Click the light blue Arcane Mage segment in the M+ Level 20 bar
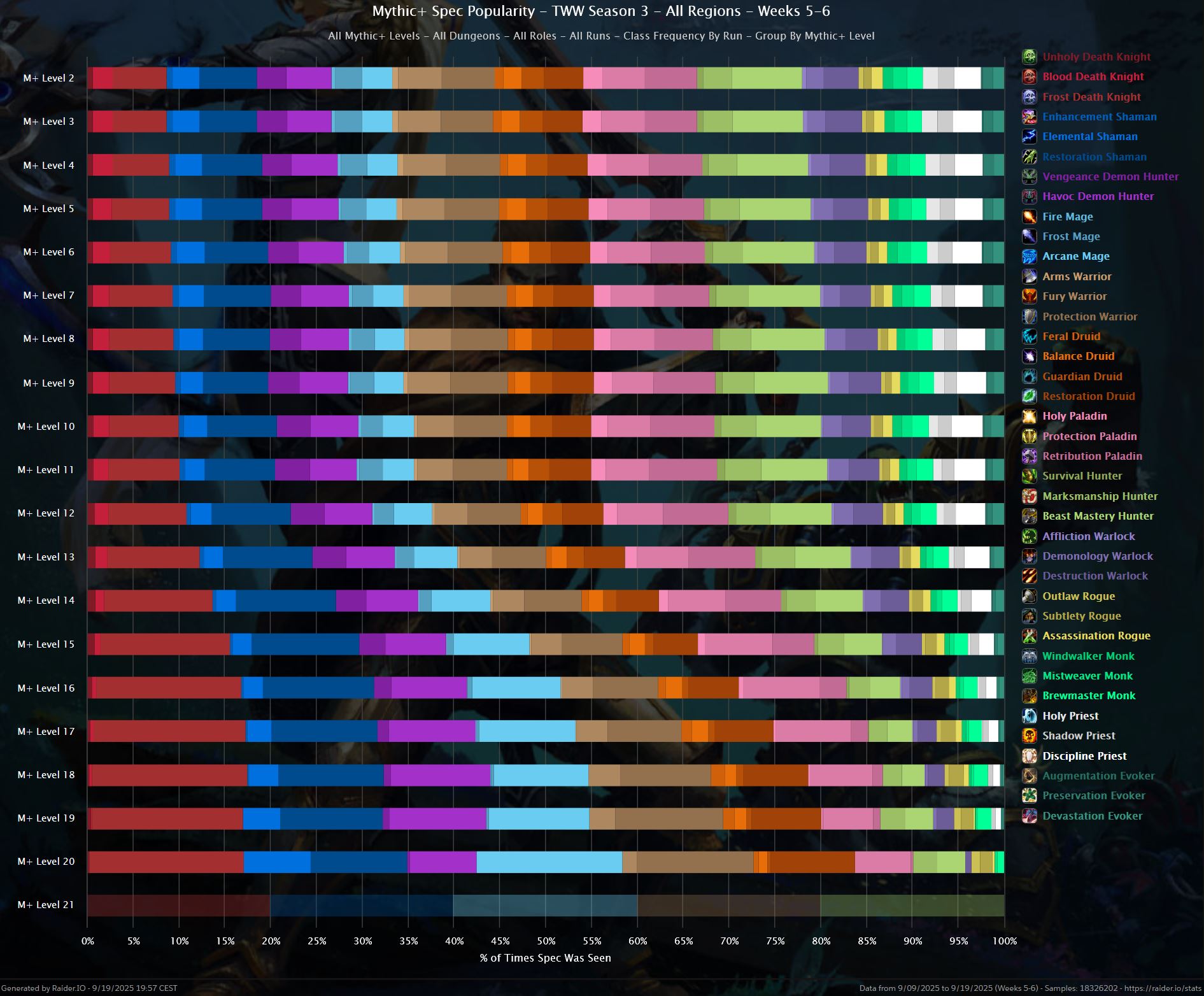The height and width of the screenshot is (996, 1204). tap(549, 862)
